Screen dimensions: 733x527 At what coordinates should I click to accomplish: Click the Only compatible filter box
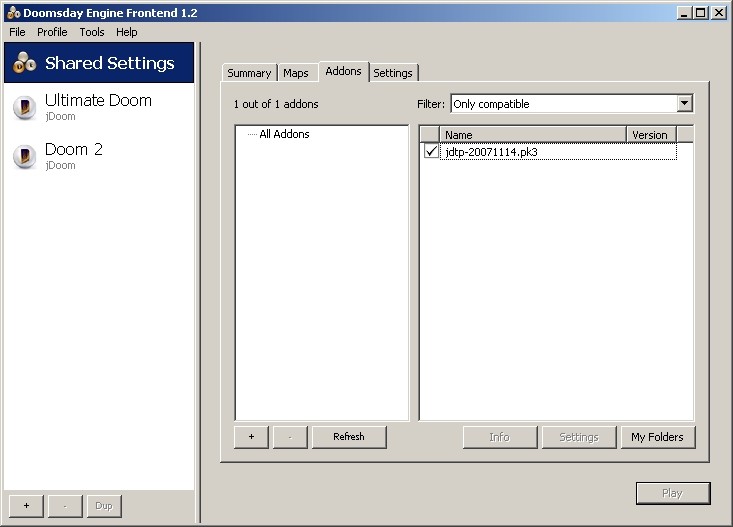562,104
